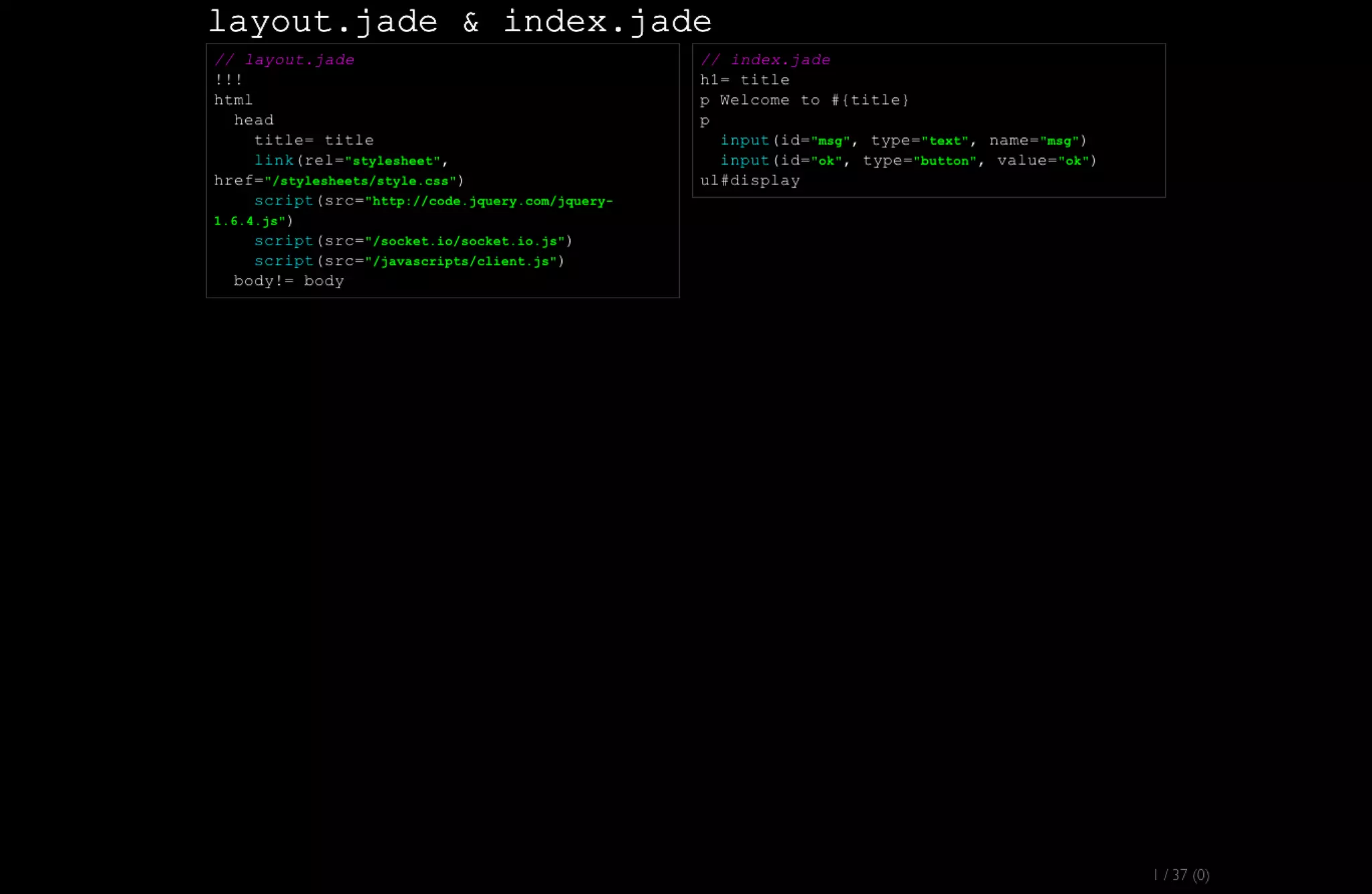Click the 'title= title' code line

[x=314, y=140]
